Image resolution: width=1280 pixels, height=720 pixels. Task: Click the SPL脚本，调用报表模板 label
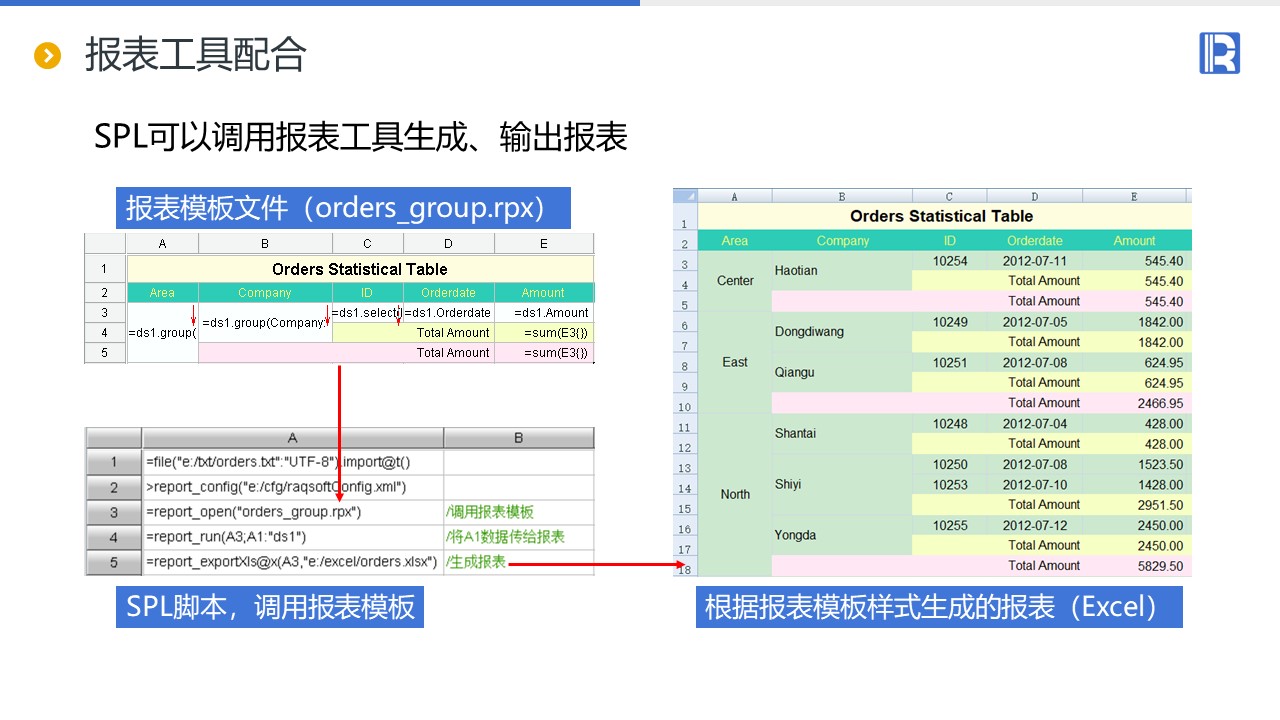point(270,607)
